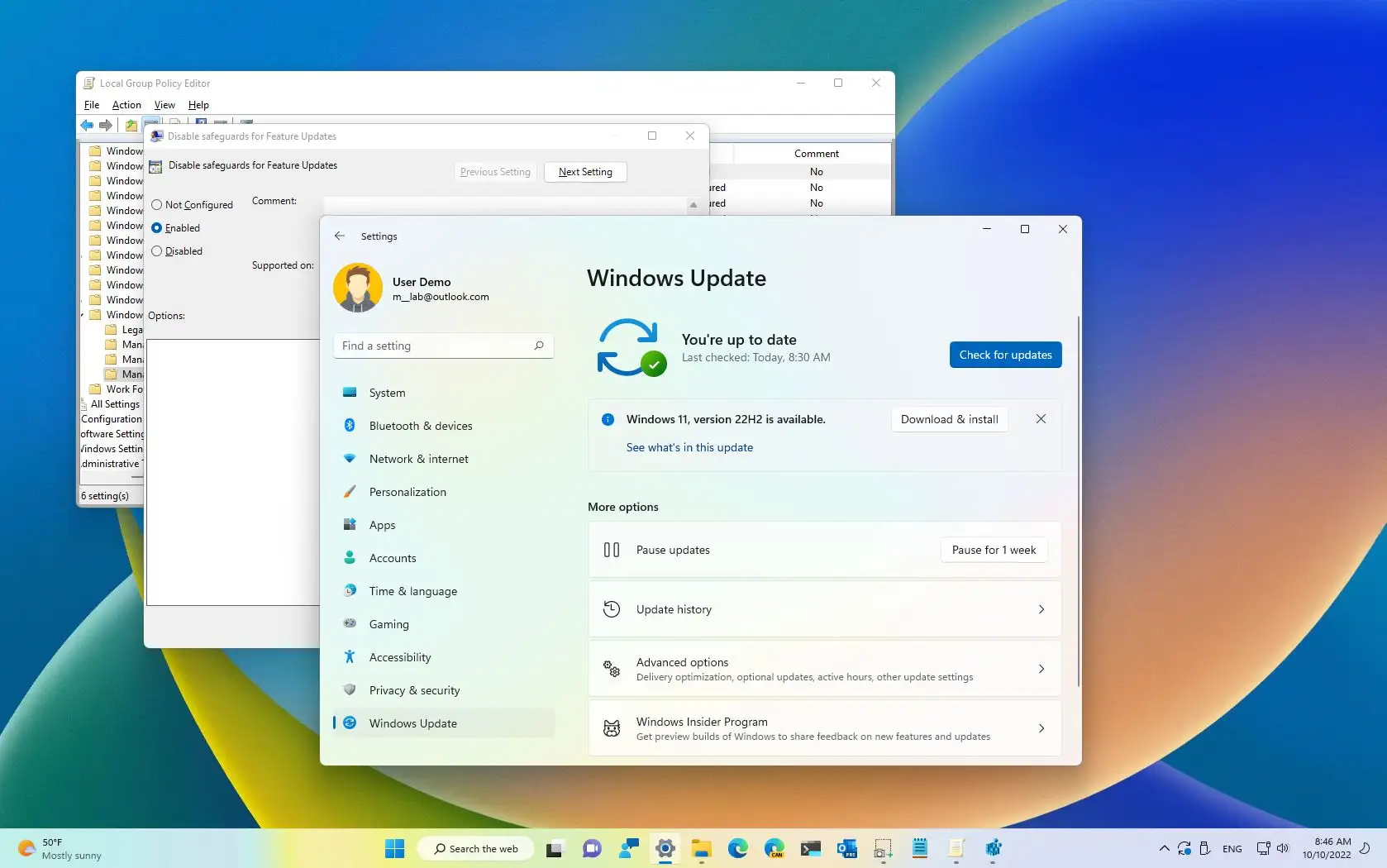Open the Accounts settings category
Screen dimensions: 1387x868
click(x=444, y=558)
